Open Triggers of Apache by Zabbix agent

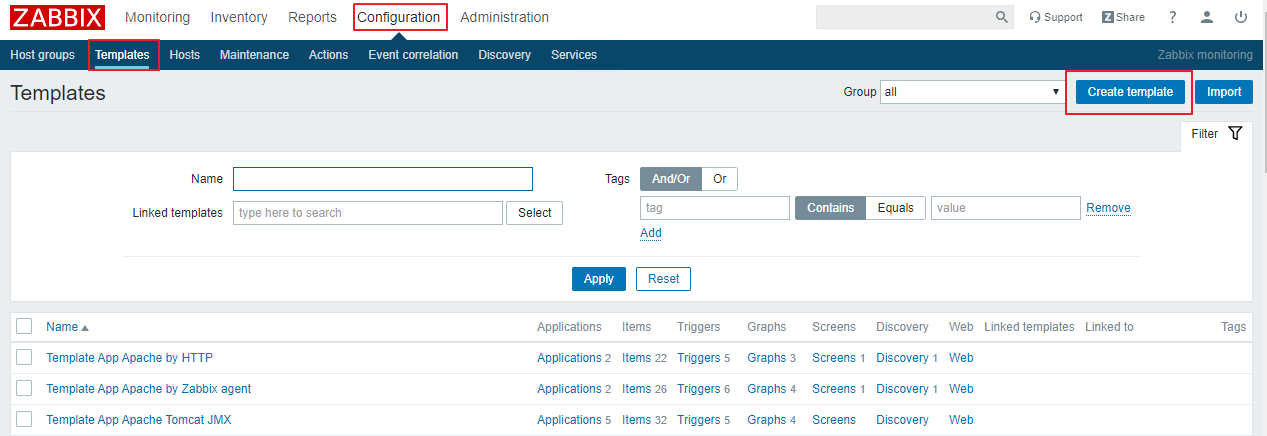tap(698, 389)
